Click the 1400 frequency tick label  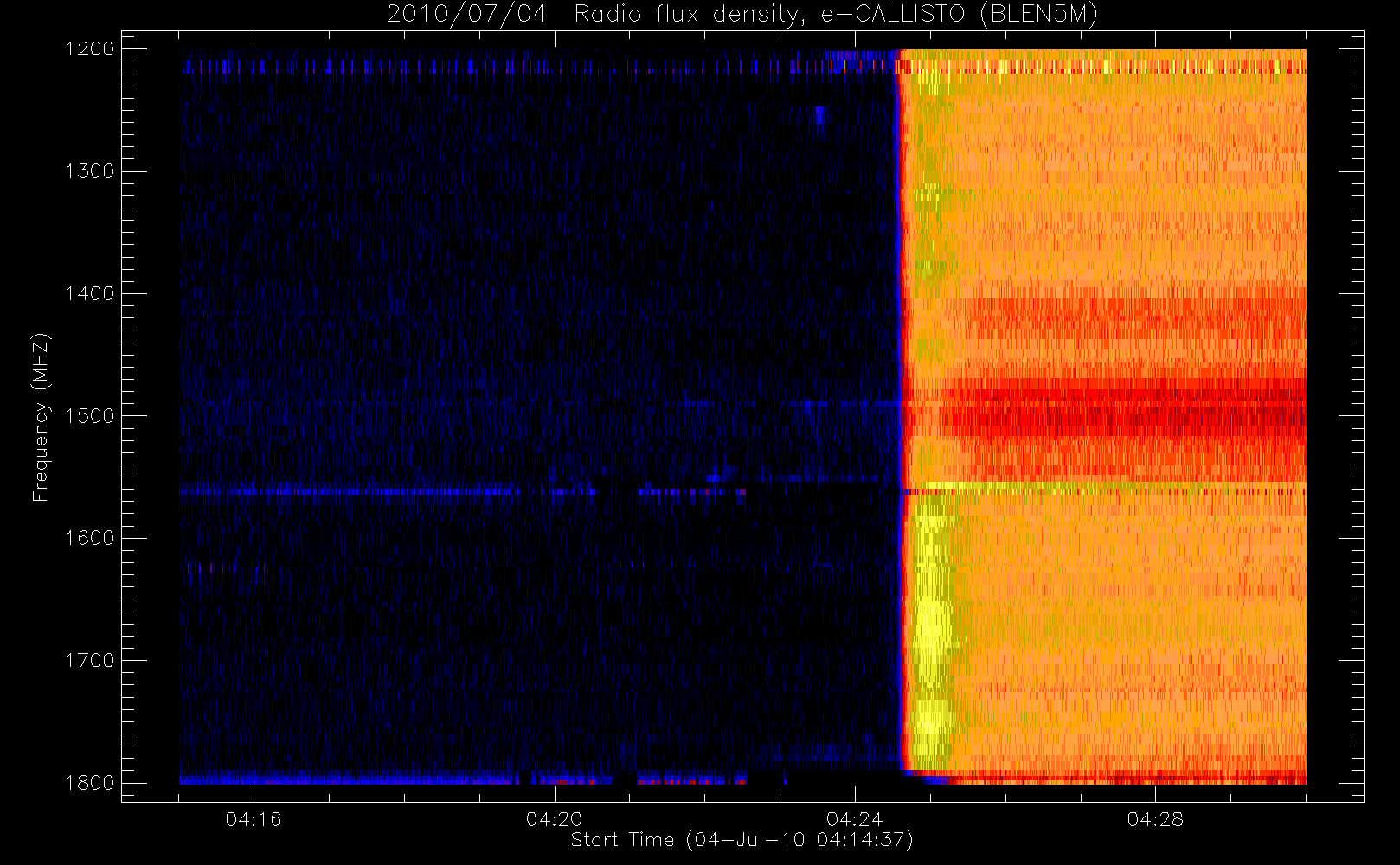click(90, 294)
